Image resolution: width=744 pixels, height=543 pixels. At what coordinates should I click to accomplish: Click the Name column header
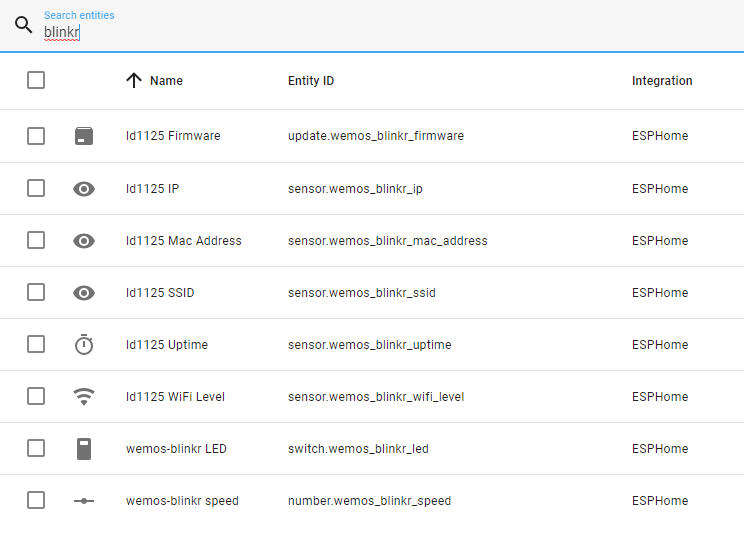tap(166, 81)
